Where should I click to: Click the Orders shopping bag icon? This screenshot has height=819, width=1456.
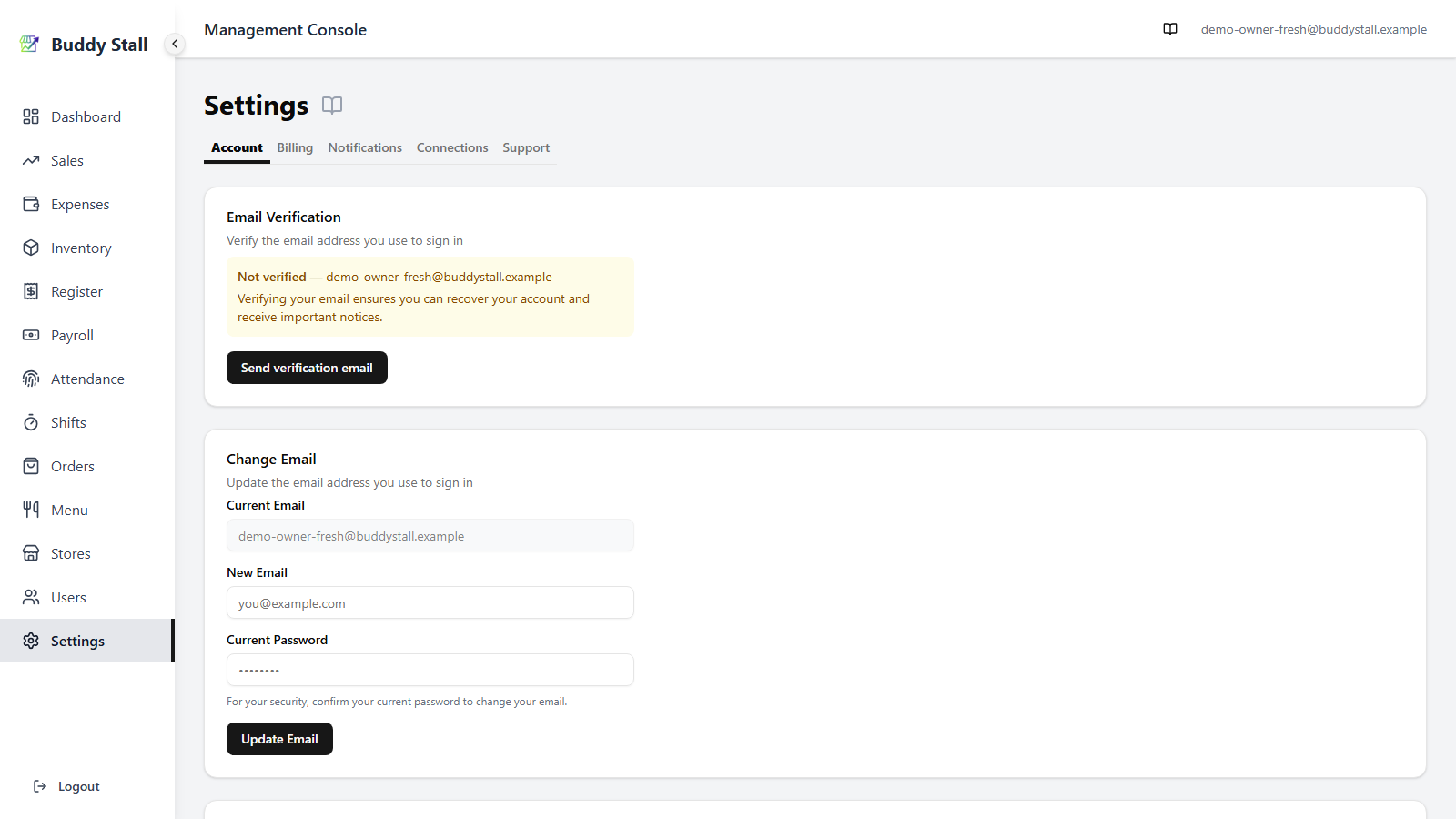click(x=31, y=466)
